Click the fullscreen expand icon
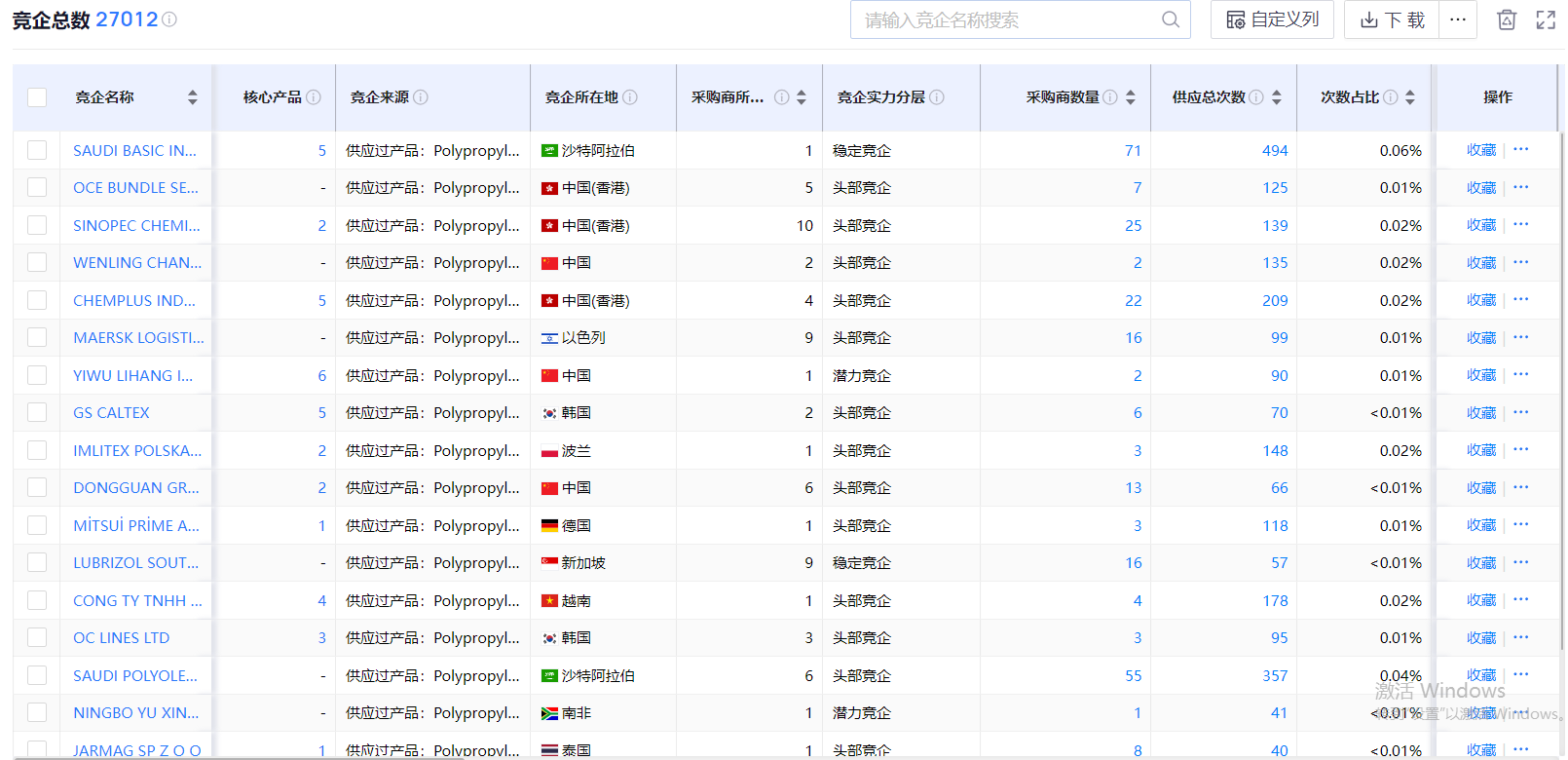This screenshot has height=760, width=1568. (1546, 19)
